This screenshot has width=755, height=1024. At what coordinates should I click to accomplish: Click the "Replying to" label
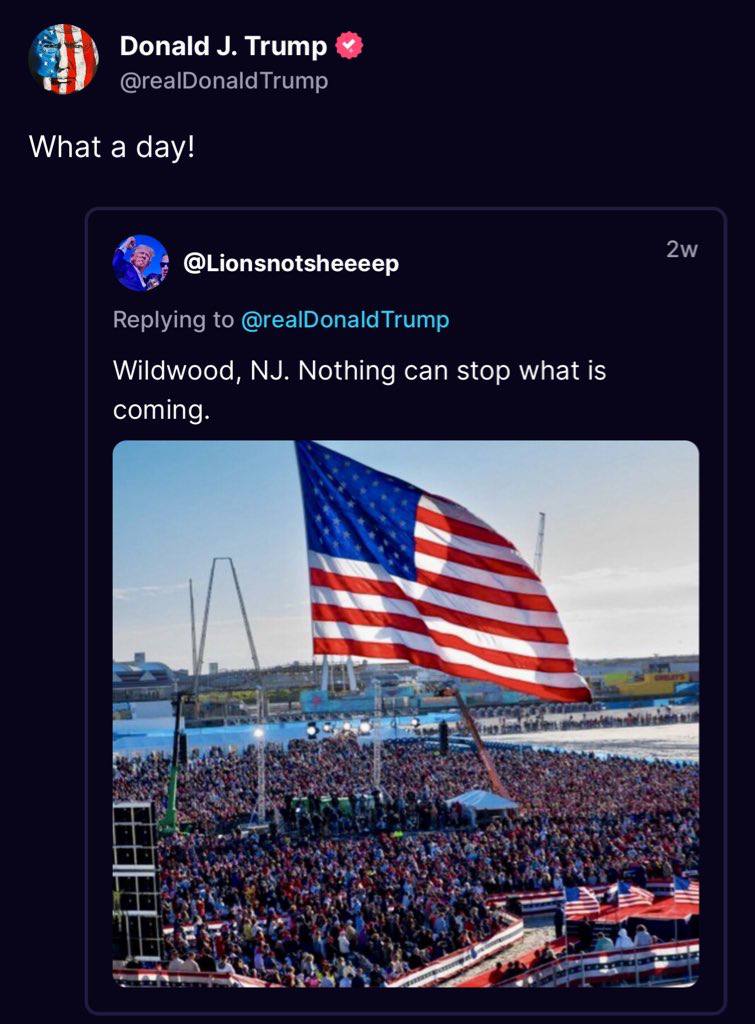click(x=173, y=320)
